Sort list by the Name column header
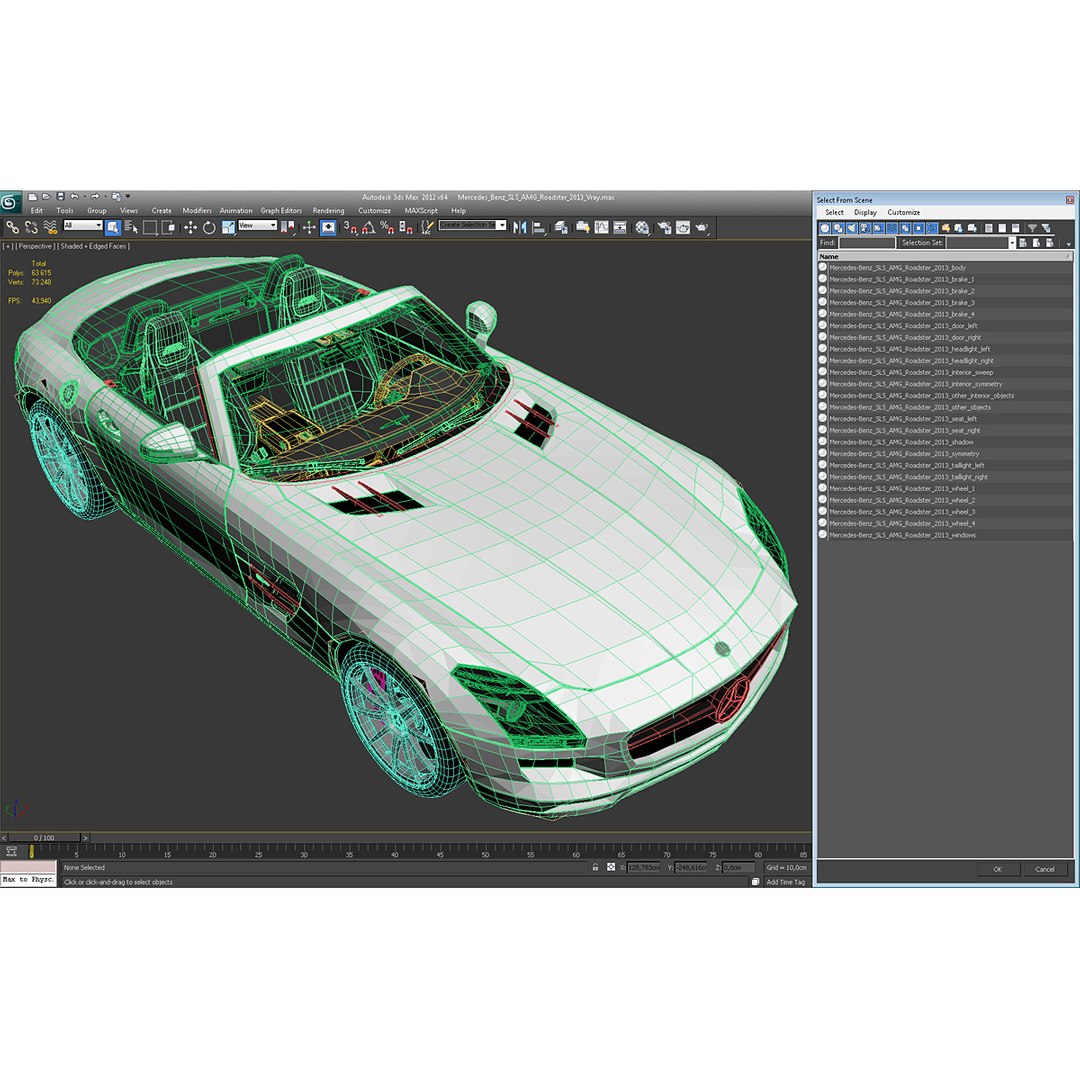 point(944,256)
